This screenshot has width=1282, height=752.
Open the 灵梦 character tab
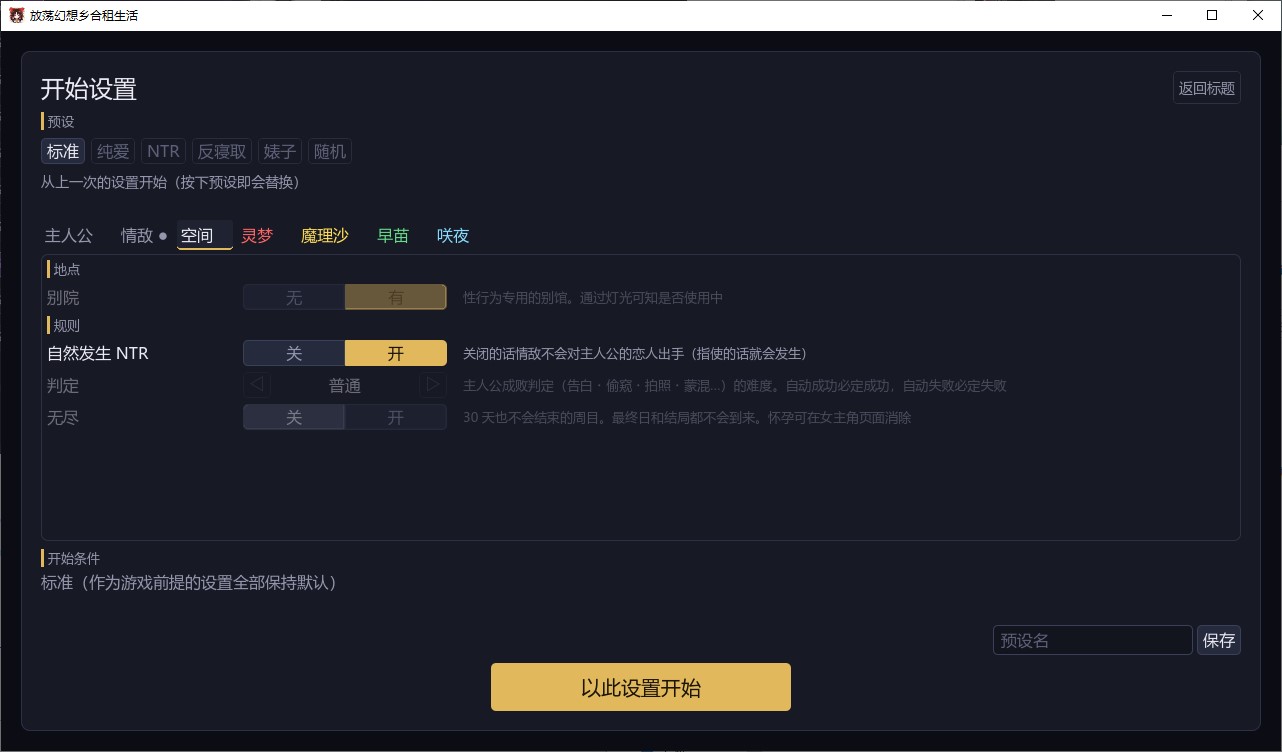tap(257, 236)
